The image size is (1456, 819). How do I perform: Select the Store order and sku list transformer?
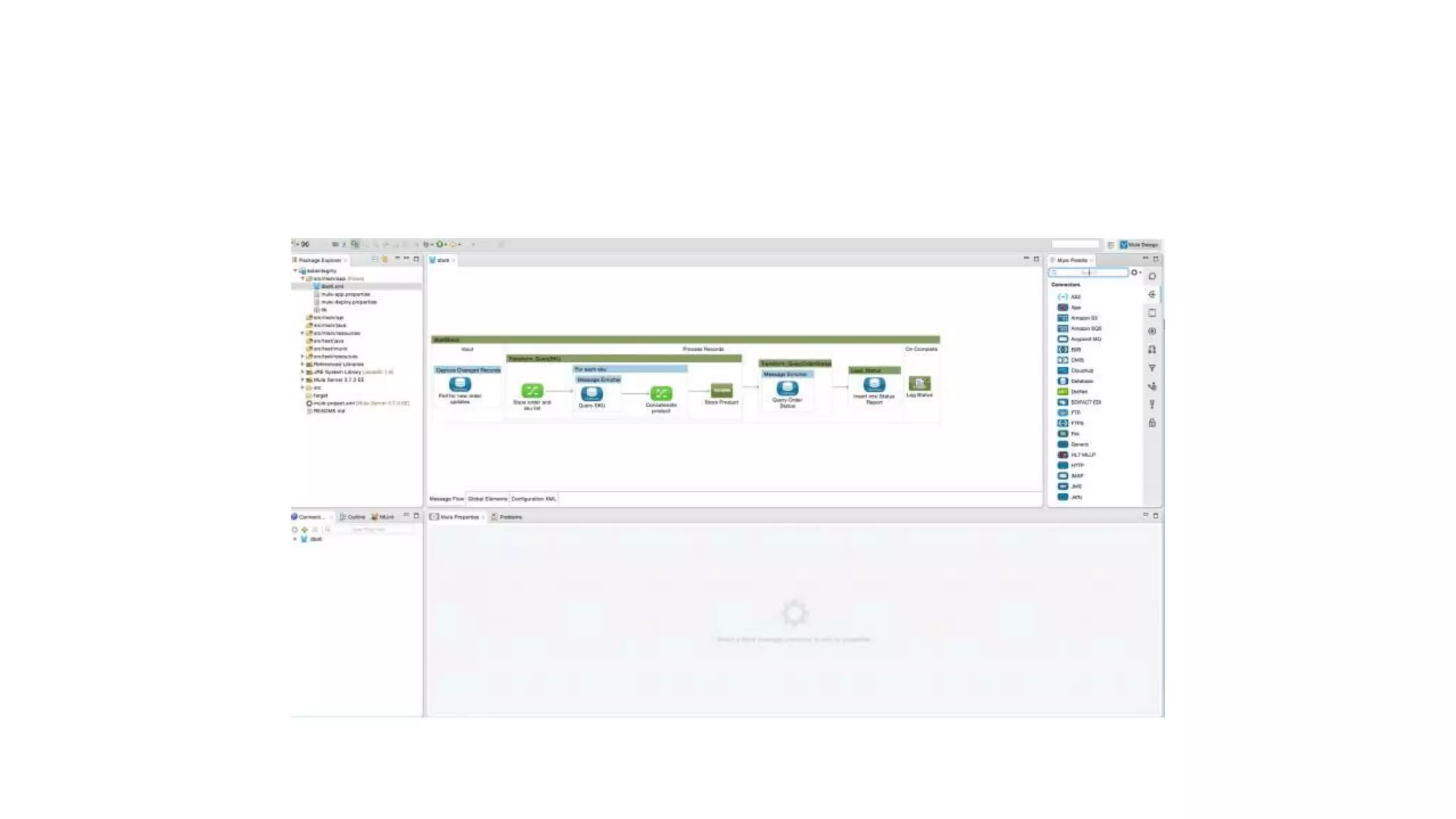coord(532,390)
